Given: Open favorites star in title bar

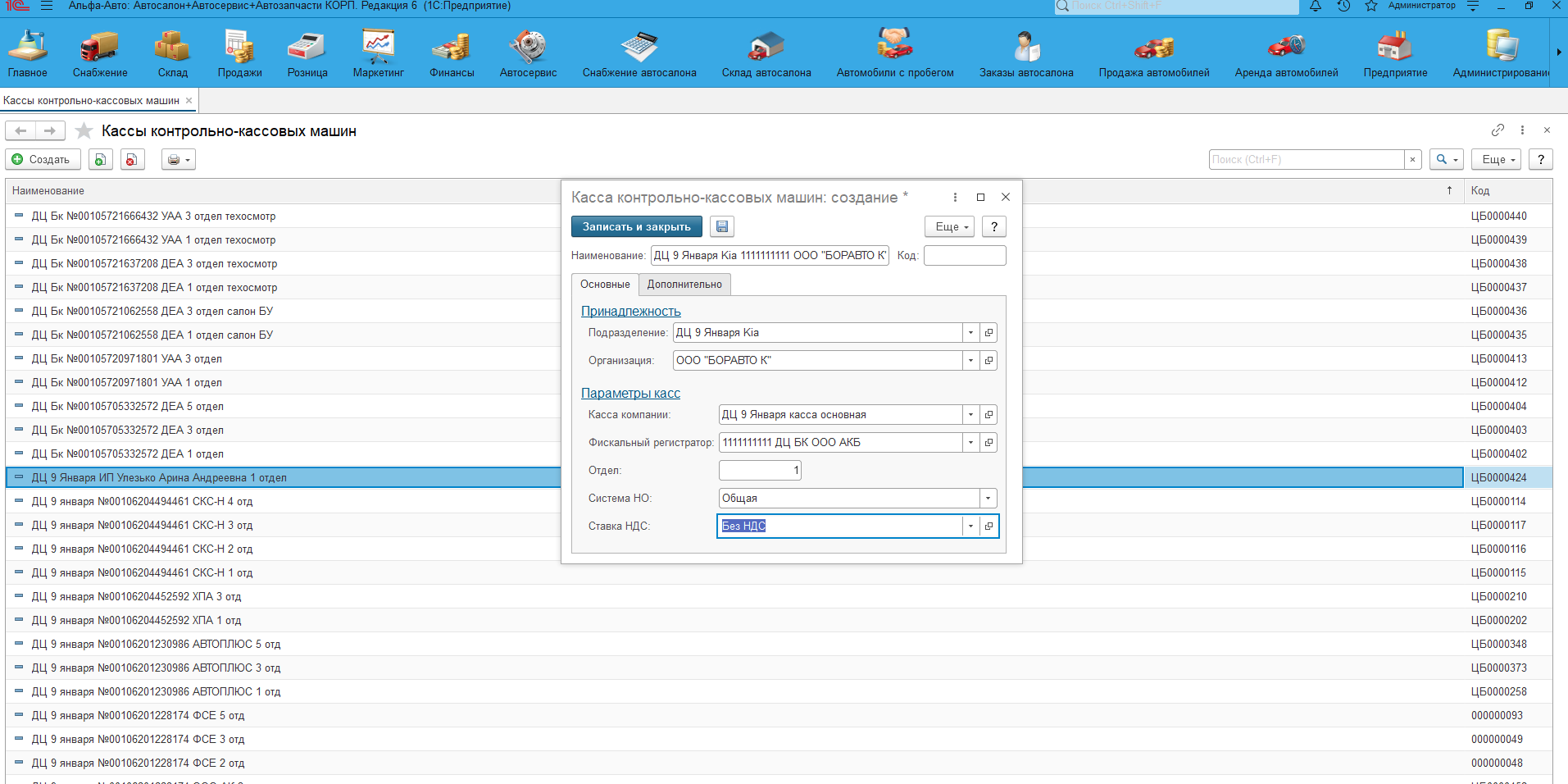Looking at the screenshot, I should pyautogui.click(x=1371, y=7).
